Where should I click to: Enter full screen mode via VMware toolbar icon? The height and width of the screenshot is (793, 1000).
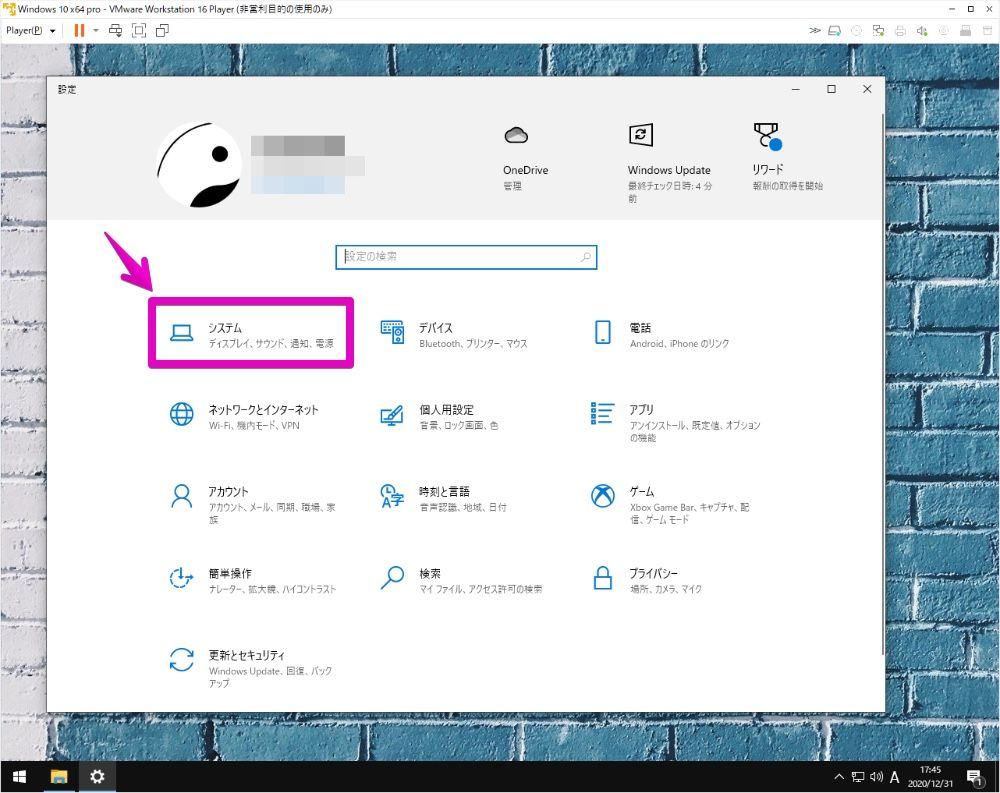pyautogui.click(x=138, y=31)
